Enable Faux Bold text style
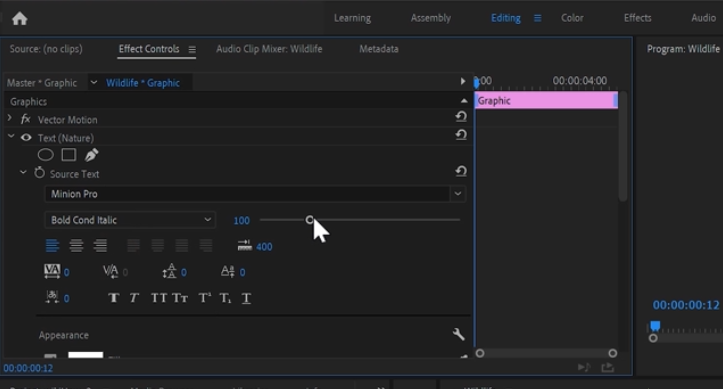 pos(113,298)
